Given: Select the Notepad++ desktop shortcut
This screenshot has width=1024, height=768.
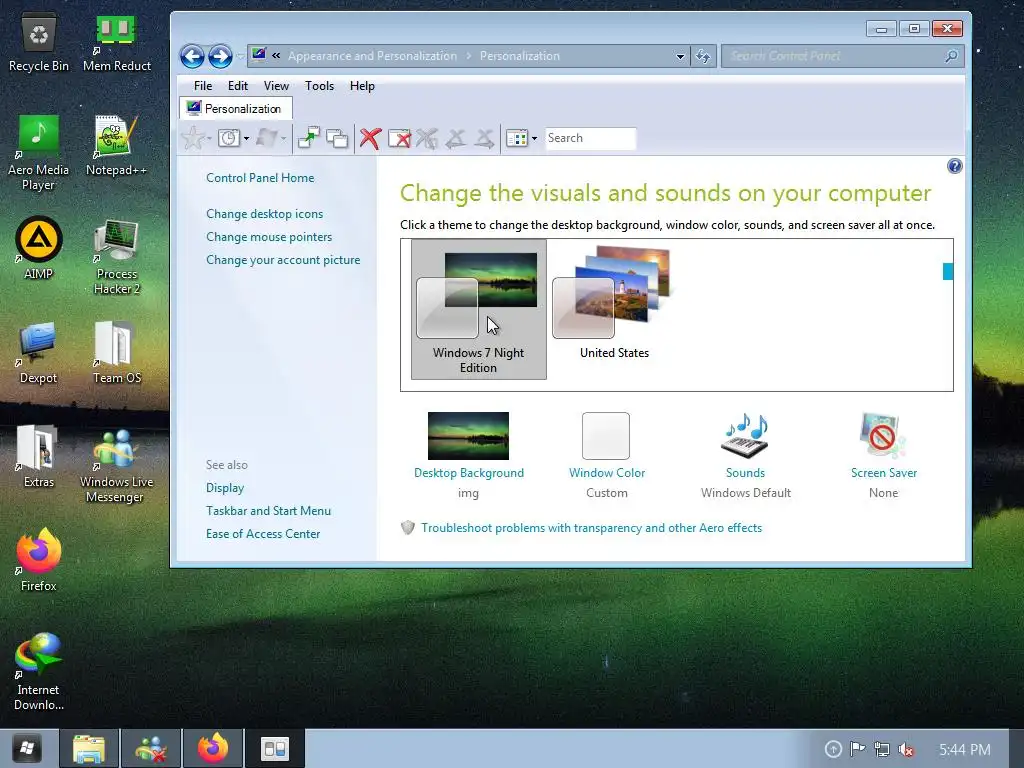Looking at the screenshot, I should (116, 146).
